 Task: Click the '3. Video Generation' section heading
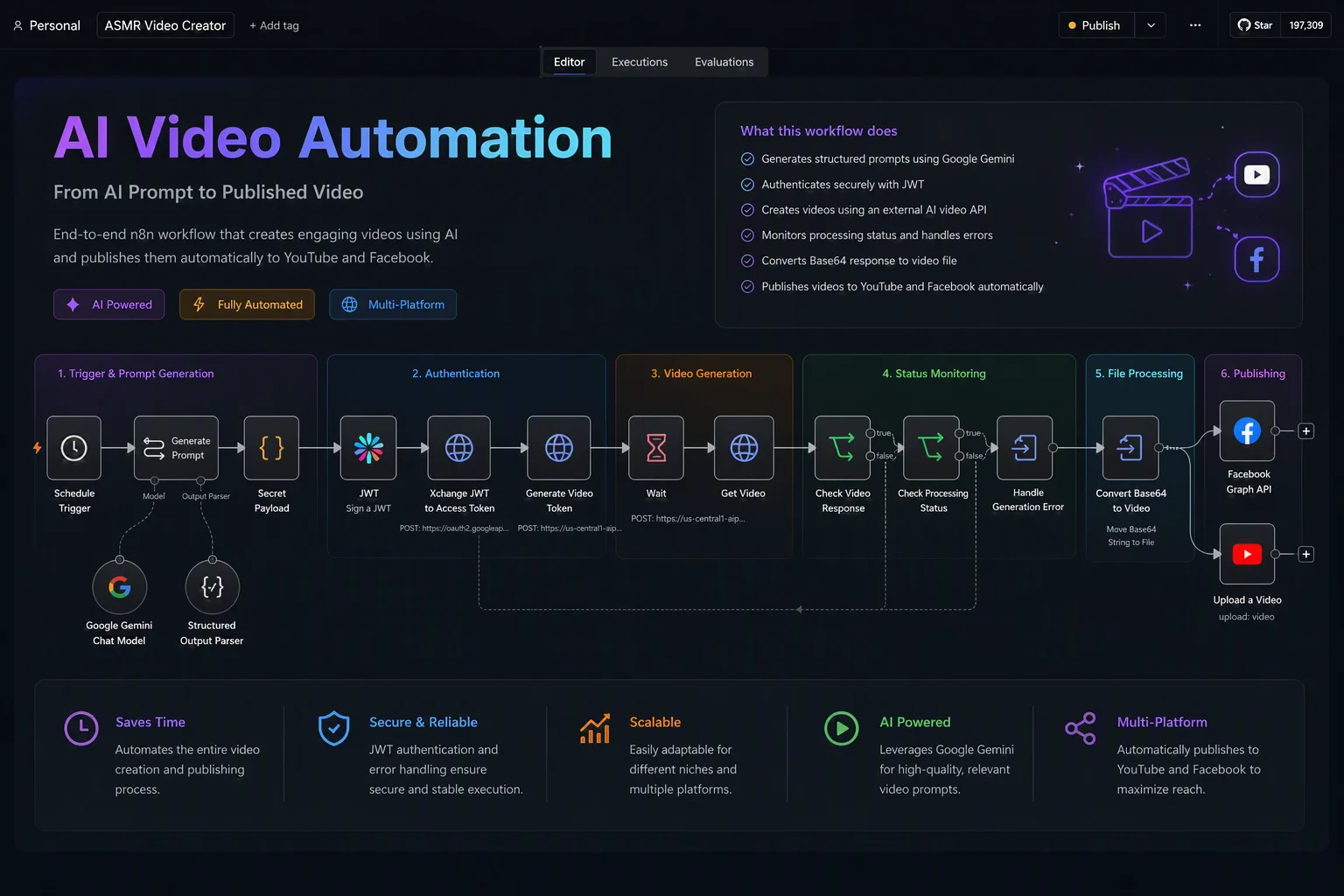702,374
